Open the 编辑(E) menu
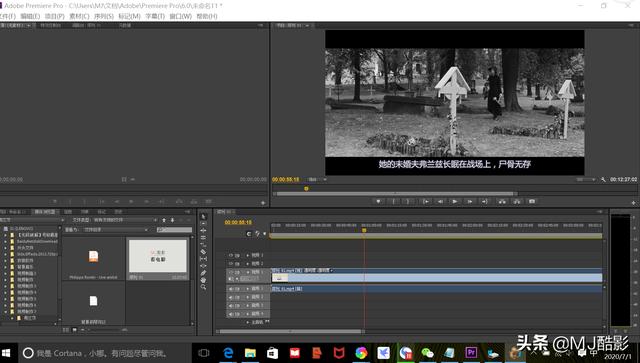This screenshot has width=640, height=363. [x=30, y=16]
